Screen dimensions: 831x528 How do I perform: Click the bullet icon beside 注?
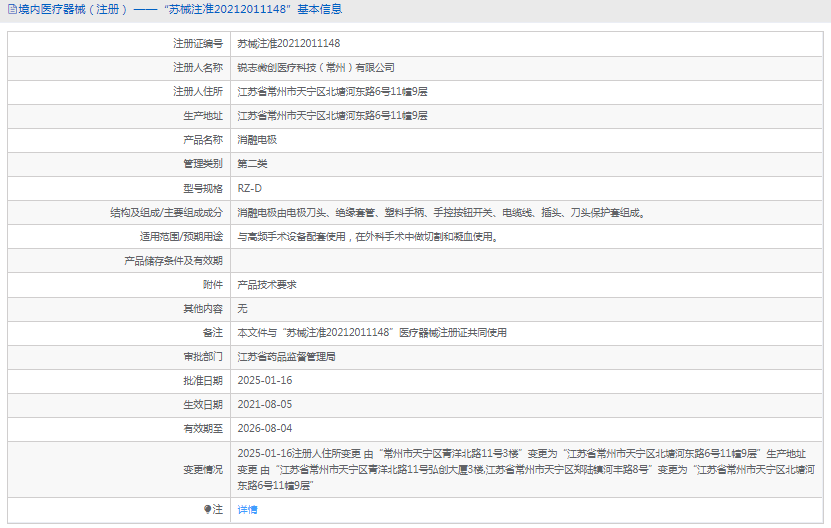207,509
